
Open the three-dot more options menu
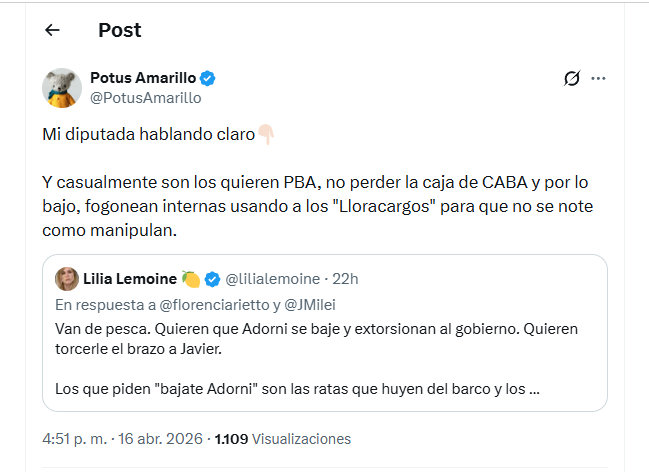tap(599, 78)
